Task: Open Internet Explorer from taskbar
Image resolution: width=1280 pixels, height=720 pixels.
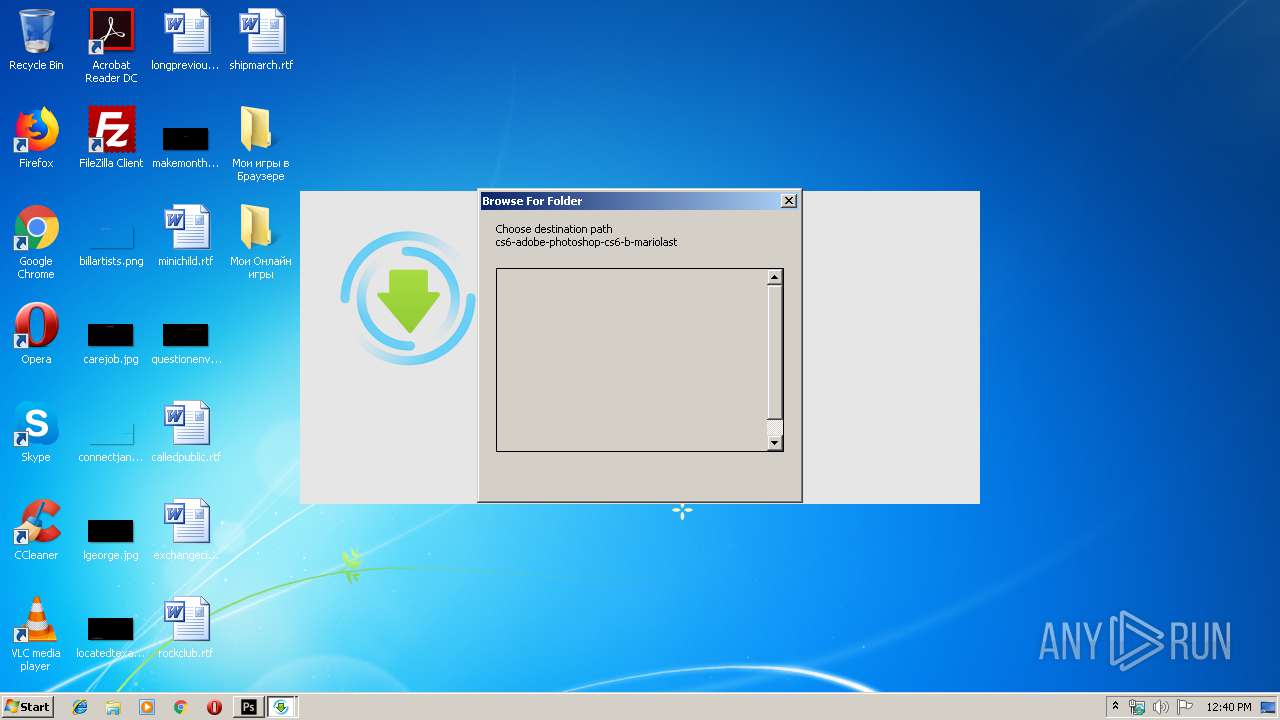Action: 80,707
